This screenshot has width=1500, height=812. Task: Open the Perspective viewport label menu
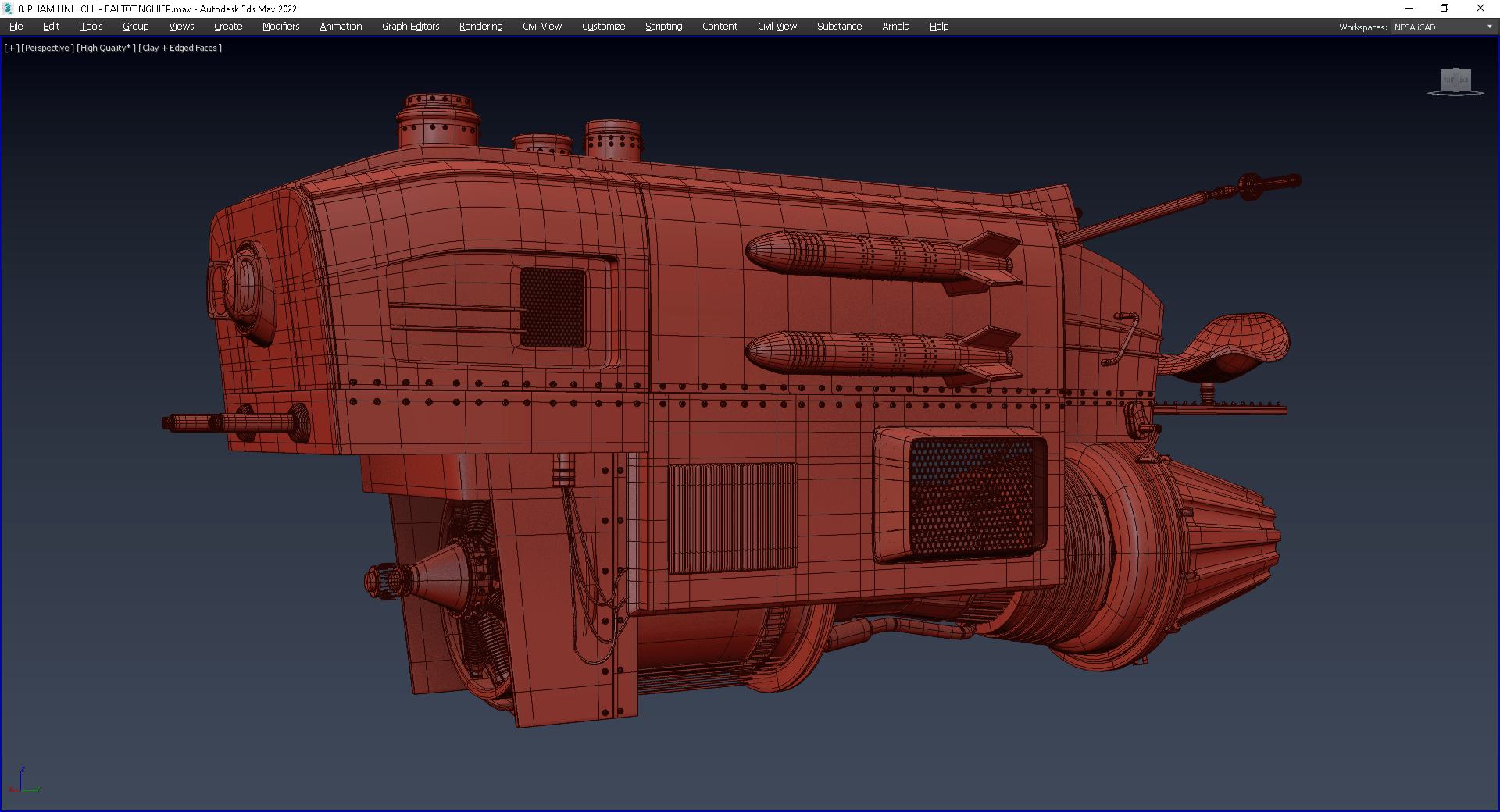(x=48, y=48)
